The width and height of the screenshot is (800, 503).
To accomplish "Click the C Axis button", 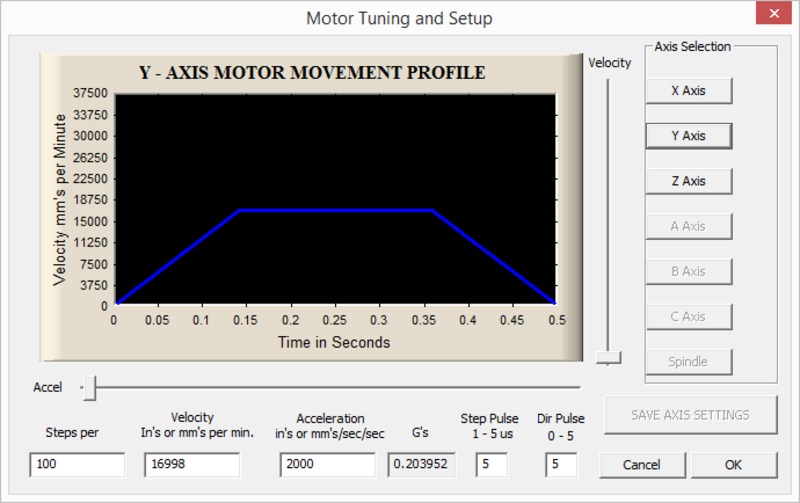I will (x=688, y=316).
